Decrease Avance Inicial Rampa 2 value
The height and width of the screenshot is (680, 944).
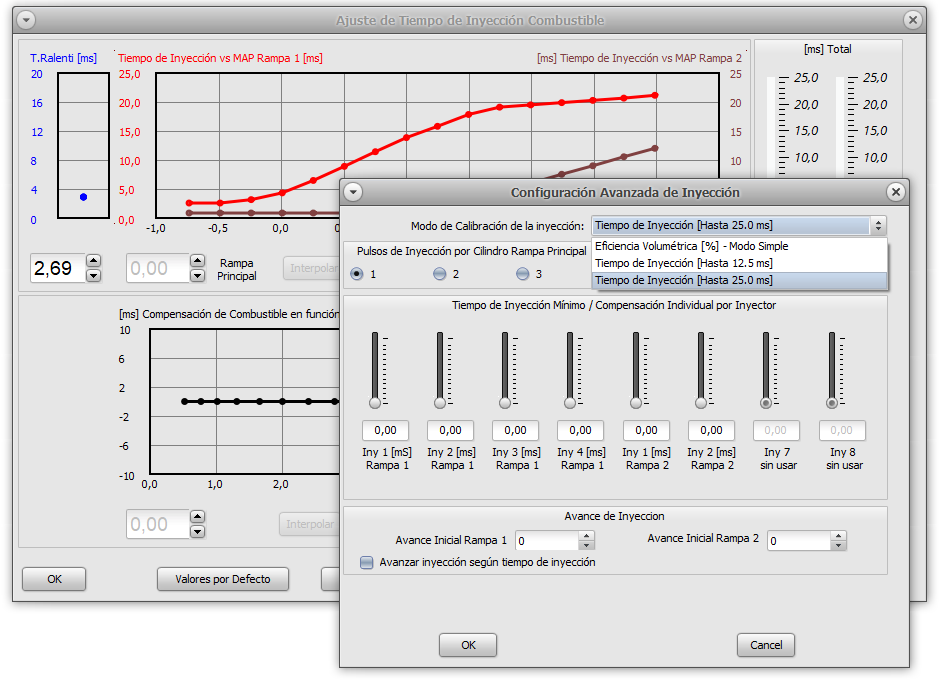click(x=838, y=545)
